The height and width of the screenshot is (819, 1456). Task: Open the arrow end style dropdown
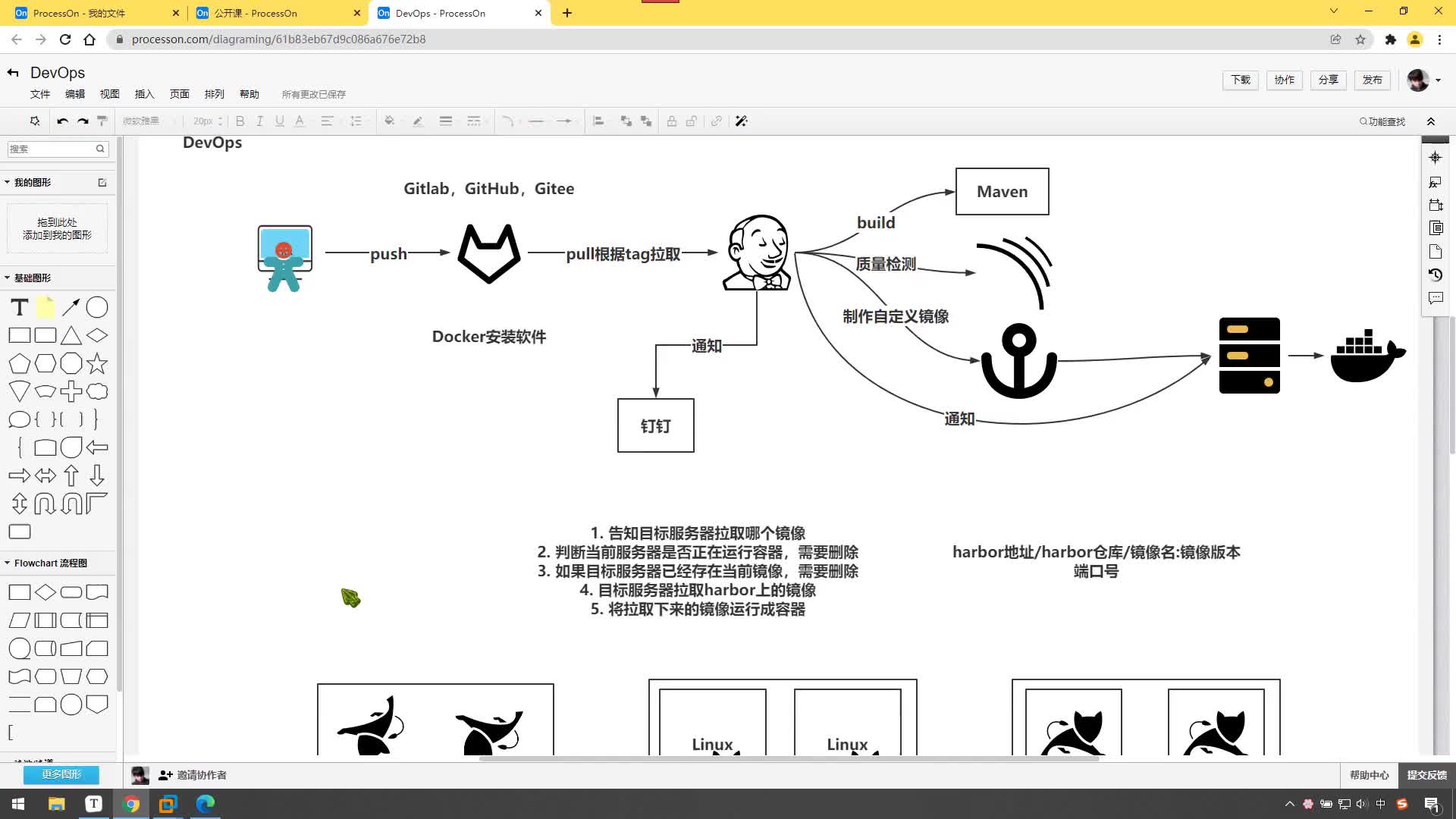(564, 121)
